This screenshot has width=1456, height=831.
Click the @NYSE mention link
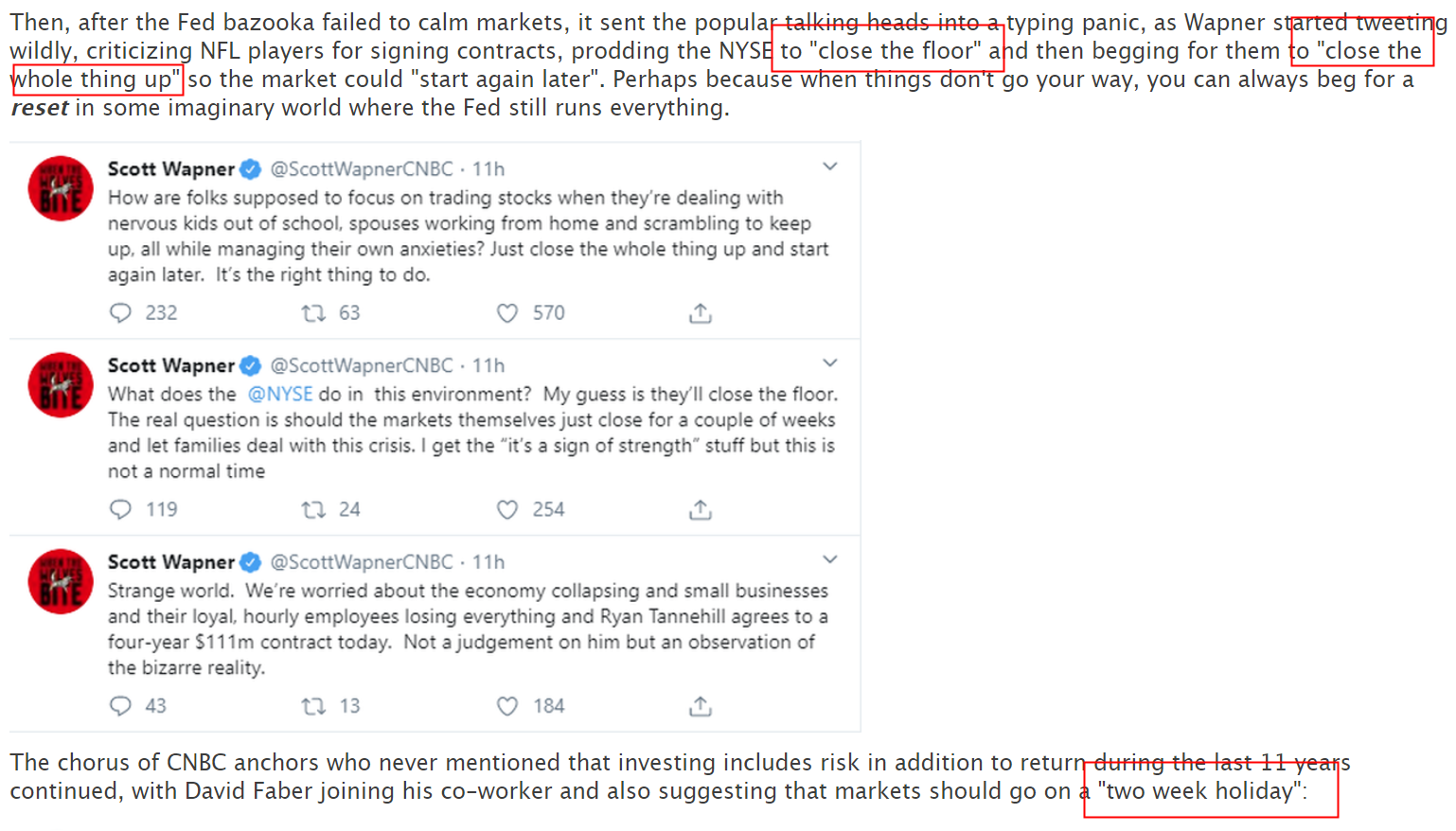280,394
